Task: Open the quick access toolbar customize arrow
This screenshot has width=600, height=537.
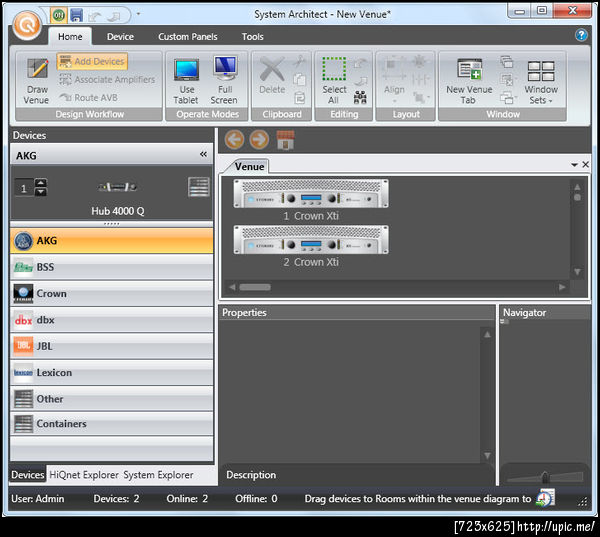Action: coord(138,14)
